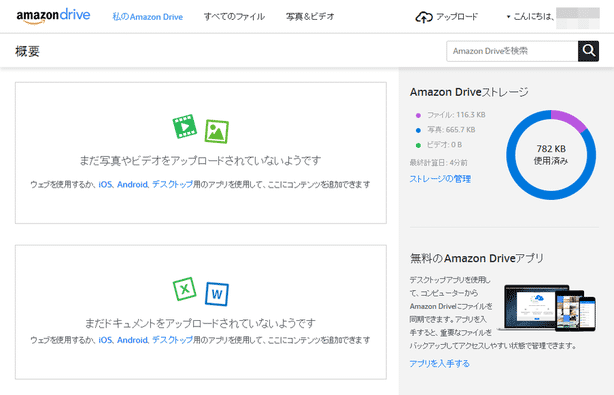Click the green photo image icon
The height and width of the screenshot is (395, 614).
tap(217, 131)
